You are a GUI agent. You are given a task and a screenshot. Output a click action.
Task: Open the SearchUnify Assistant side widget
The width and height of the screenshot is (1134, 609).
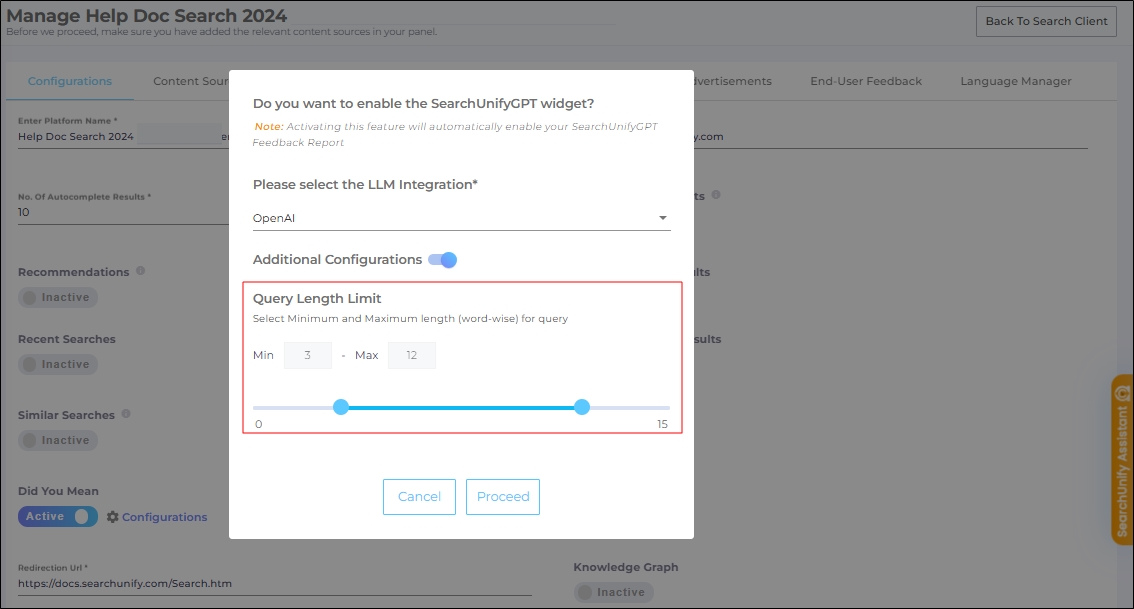[x=1122, y=459]
